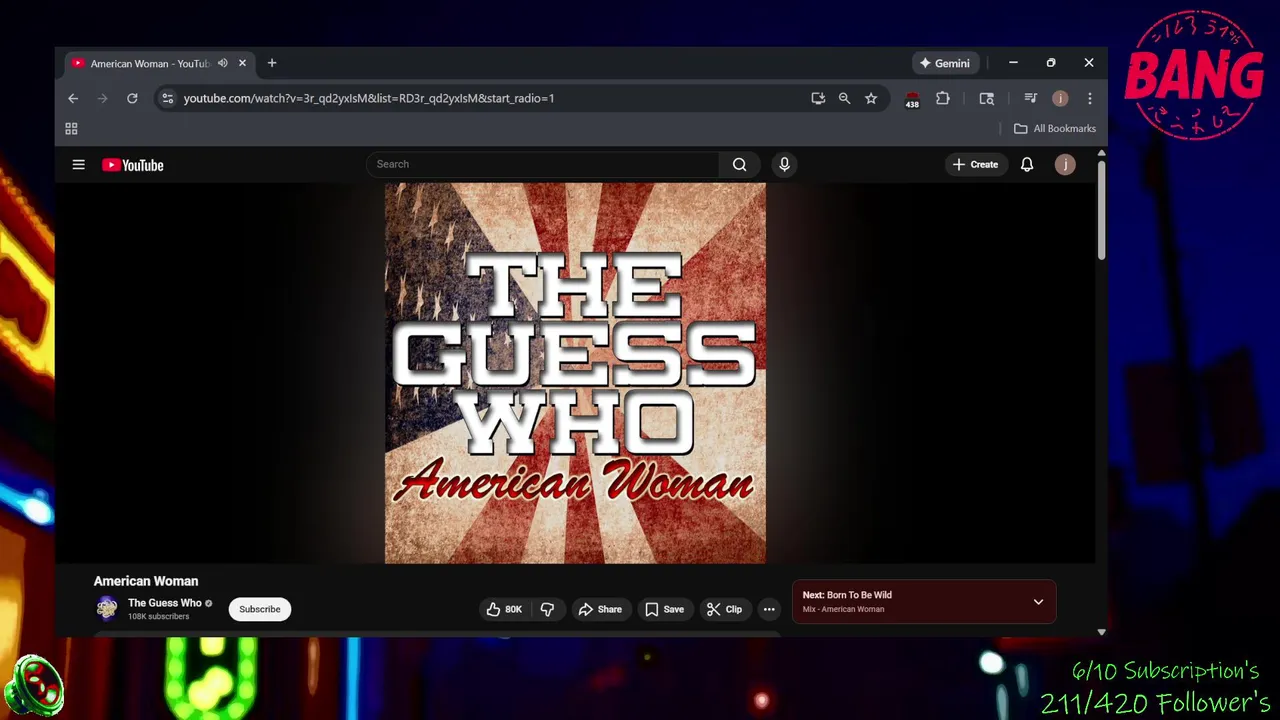Dislike this video

pos(547,609)
